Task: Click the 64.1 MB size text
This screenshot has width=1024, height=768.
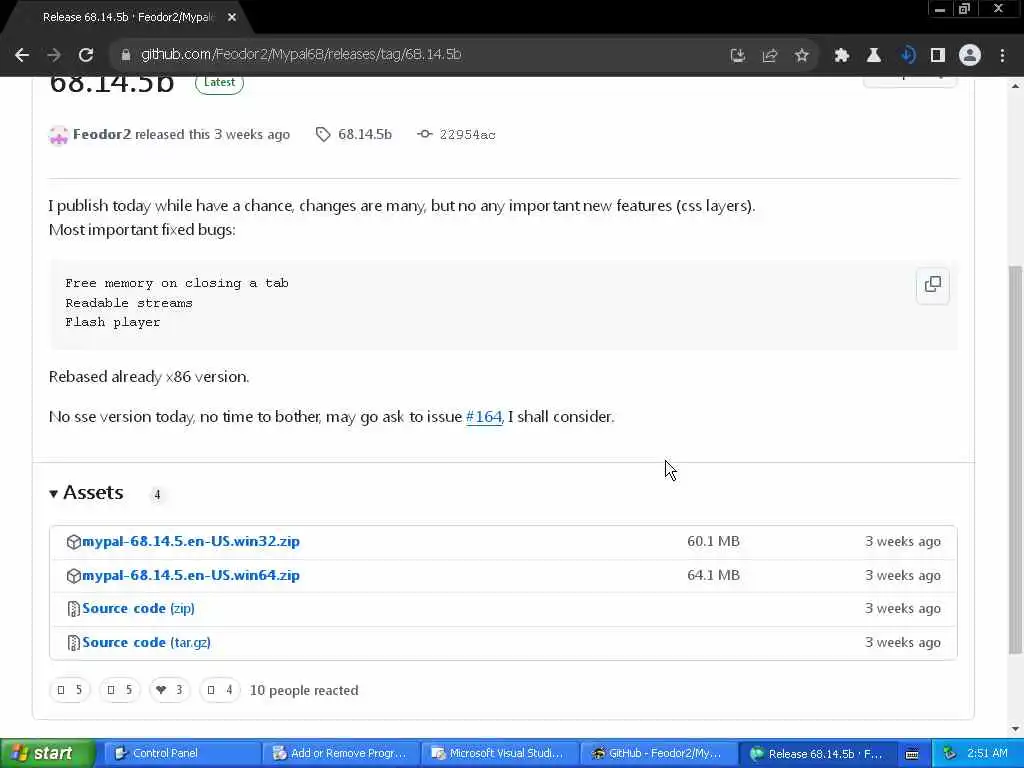Action: tap(713, 575)
